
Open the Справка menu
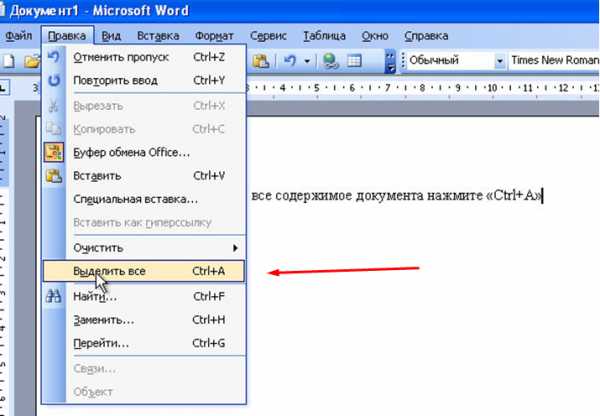[x=426, y=36]
